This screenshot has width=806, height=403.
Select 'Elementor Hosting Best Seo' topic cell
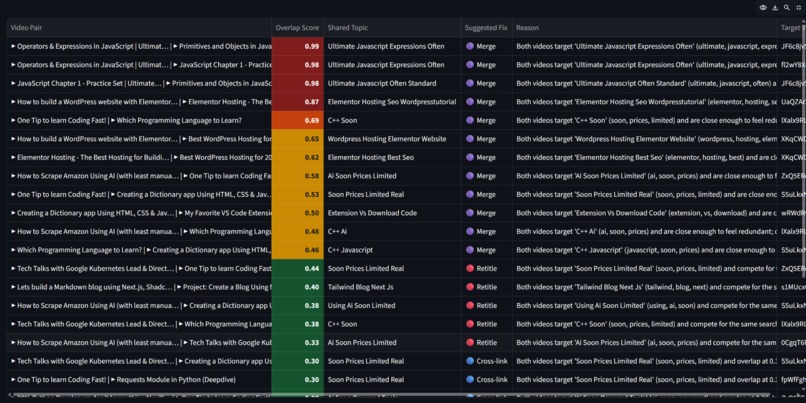point(392,157)
